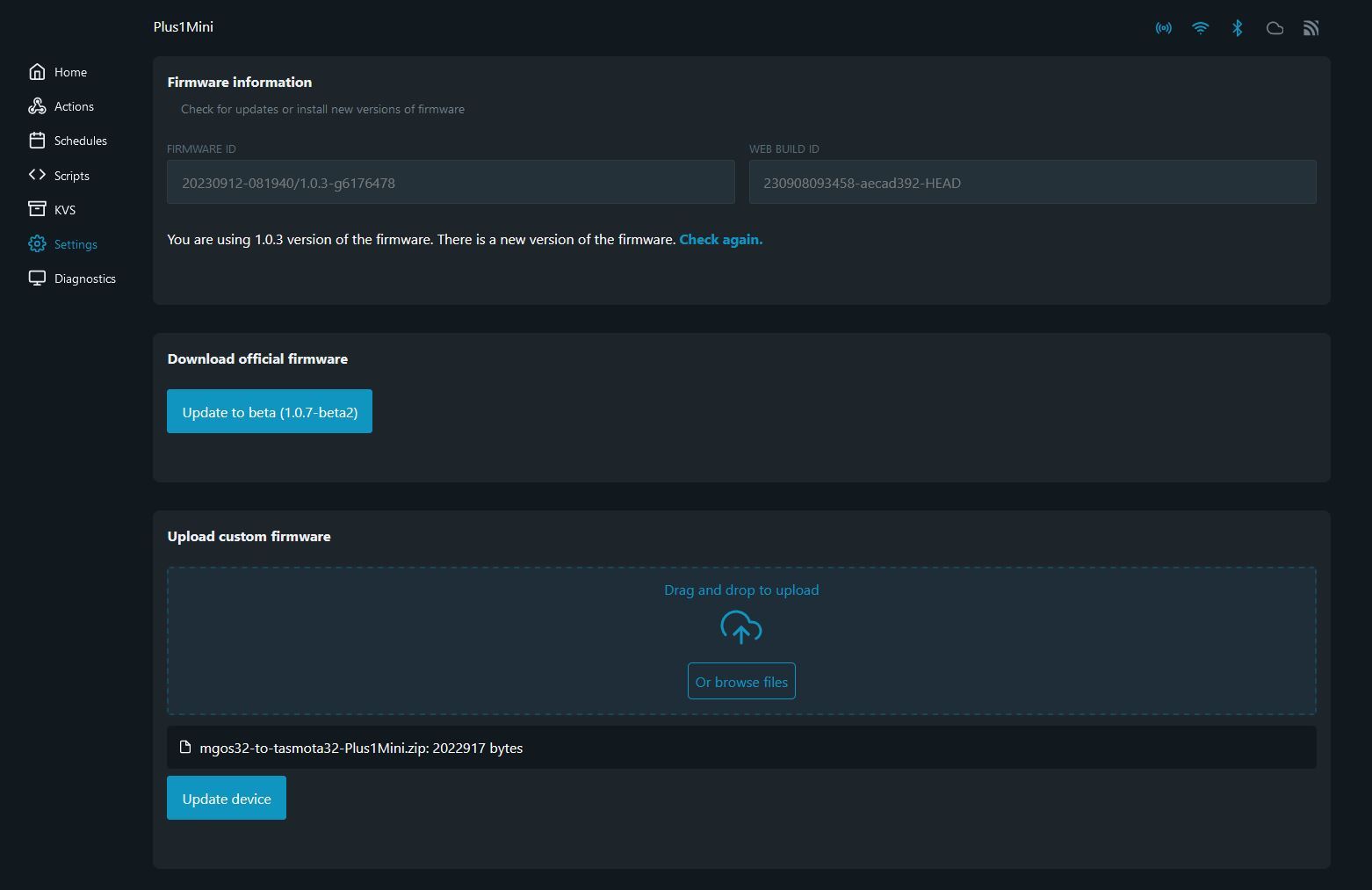Screen dimensions: 1372x890
Task: Select the uploaded mgos32-to-tasmota32 zip file entry
Action: click(361, 748)
